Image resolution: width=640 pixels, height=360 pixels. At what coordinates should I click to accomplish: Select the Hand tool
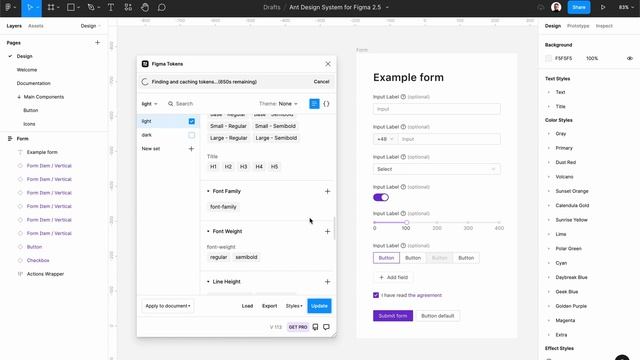pyautogui.click(x=145, y=7)
